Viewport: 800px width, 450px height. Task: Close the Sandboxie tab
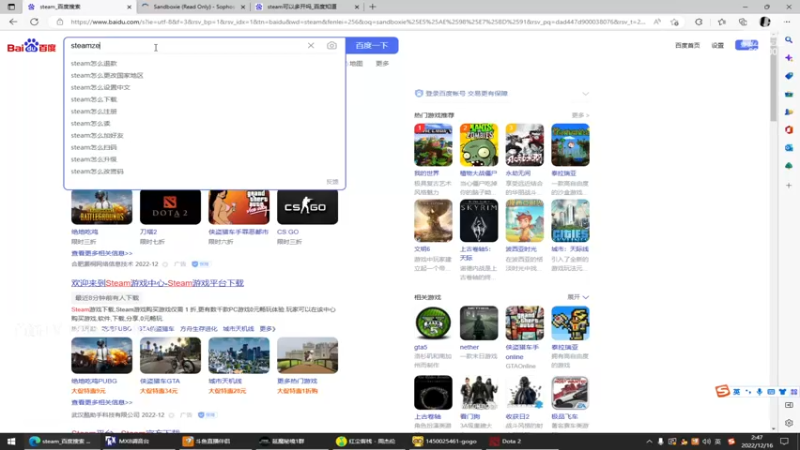click(x=243, y=7)
